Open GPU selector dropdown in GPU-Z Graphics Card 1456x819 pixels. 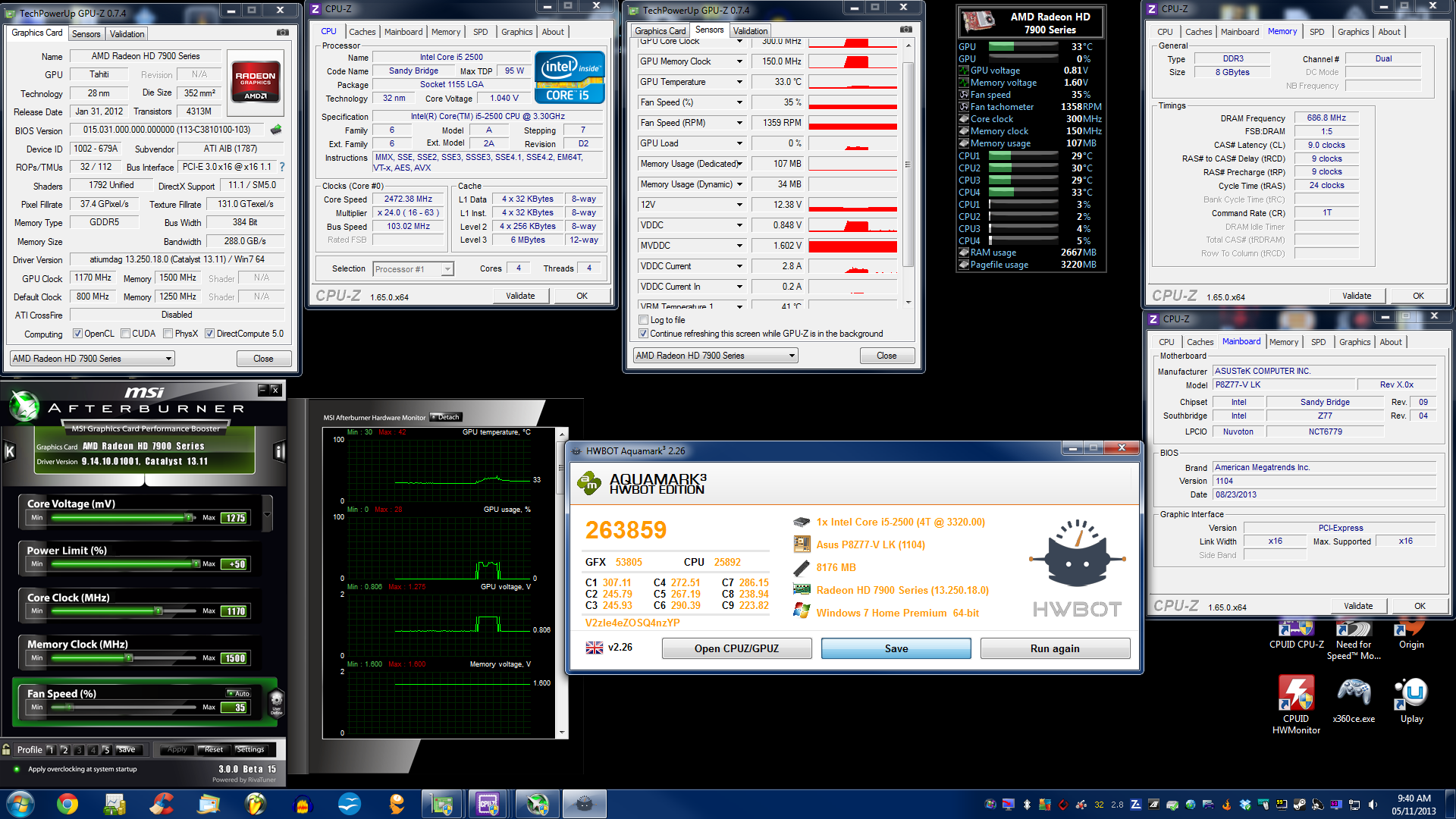[x=93, y=358]
